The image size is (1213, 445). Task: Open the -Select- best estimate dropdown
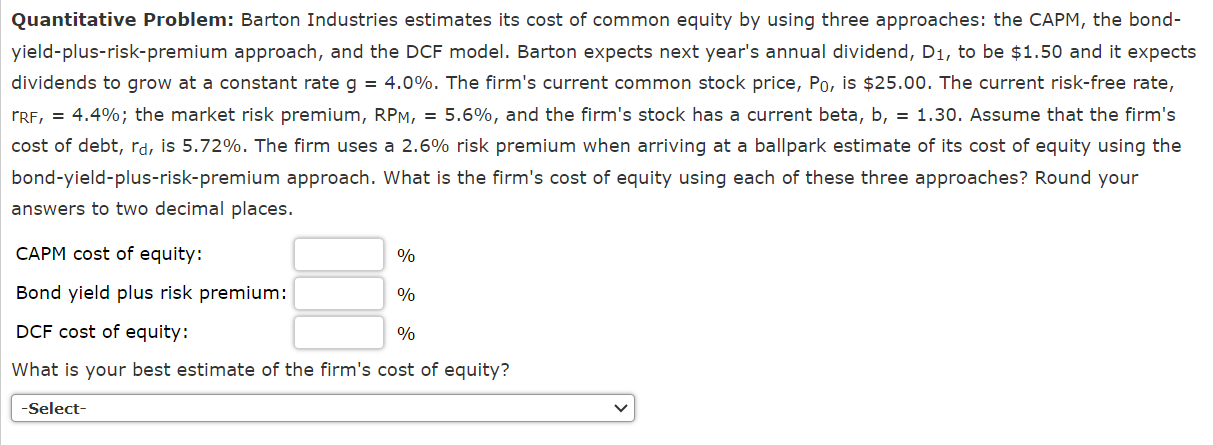pos(323,408)
